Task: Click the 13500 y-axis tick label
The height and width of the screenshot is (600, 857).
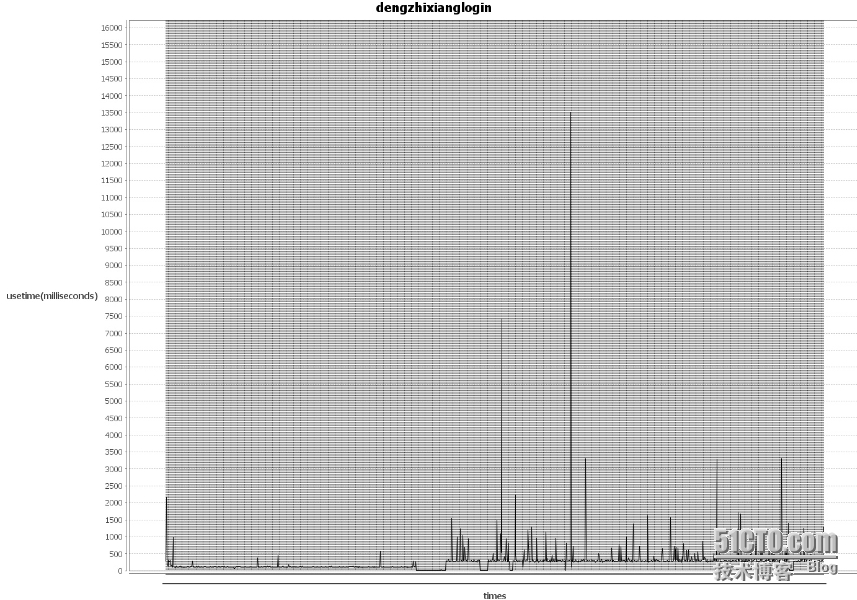Action: coord(112,113)
